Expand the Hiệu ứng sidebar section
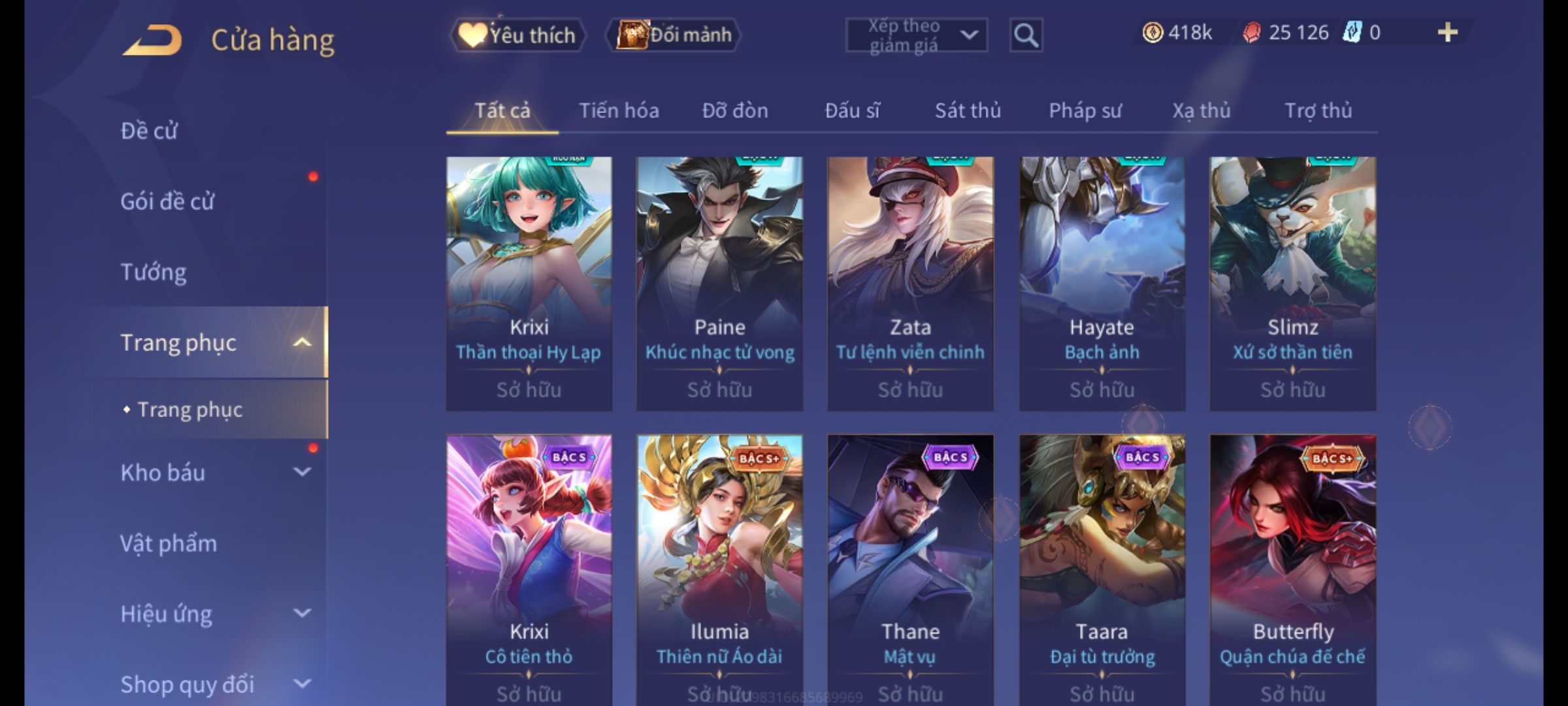Screen dimensions: 1568x706 [302, 613]
